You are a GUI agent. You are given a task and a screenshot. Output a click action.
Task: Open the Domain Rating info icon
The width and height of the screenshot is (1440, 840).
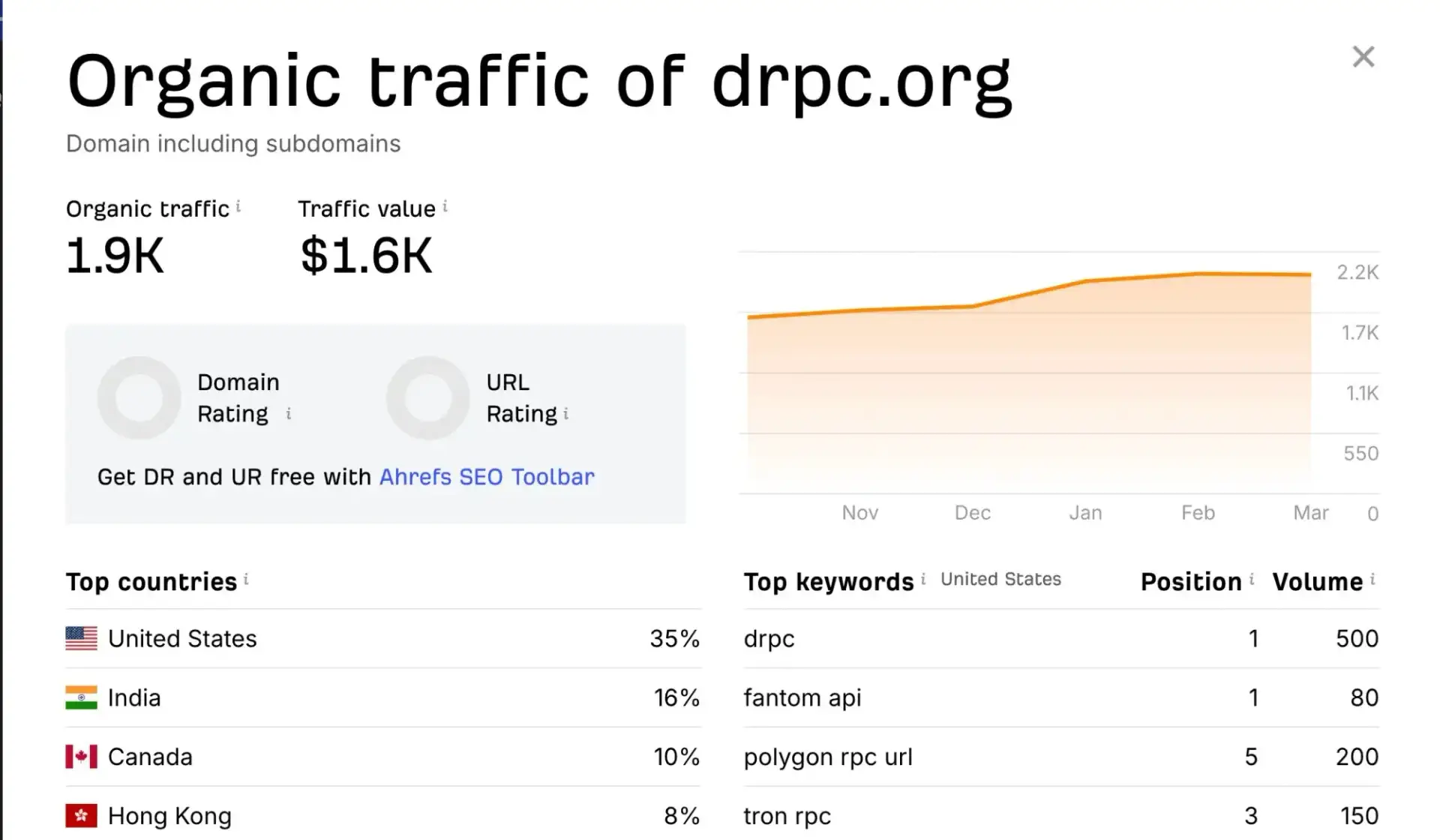[289, 415]
